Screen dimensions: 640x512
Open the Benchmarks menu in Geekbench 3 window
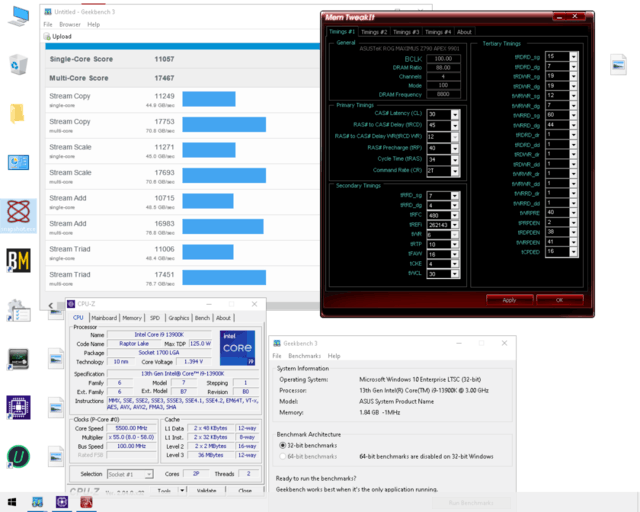[x=304, y=356]
